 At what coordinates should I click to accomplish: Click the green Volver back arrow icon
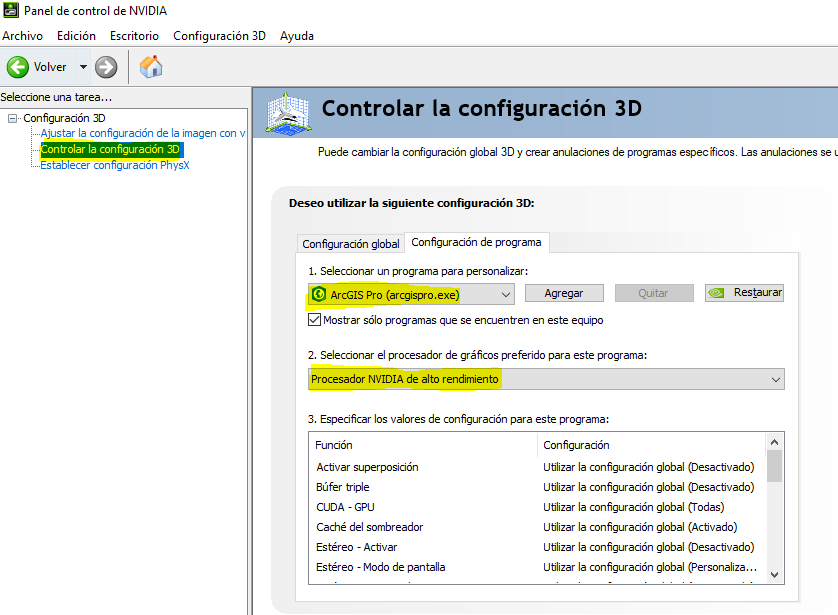18,67
